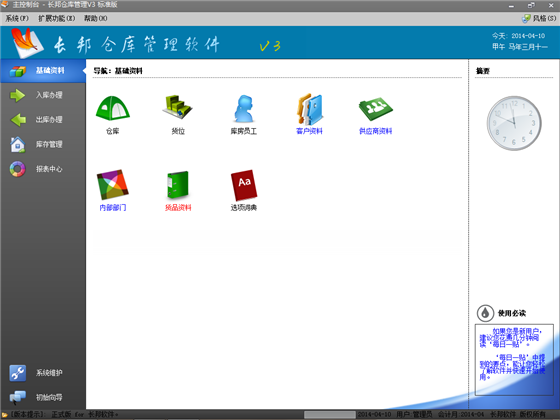The image size is (560, 420).
Task: Click the 初始向导 wizard icon
Action: (18, 397)
